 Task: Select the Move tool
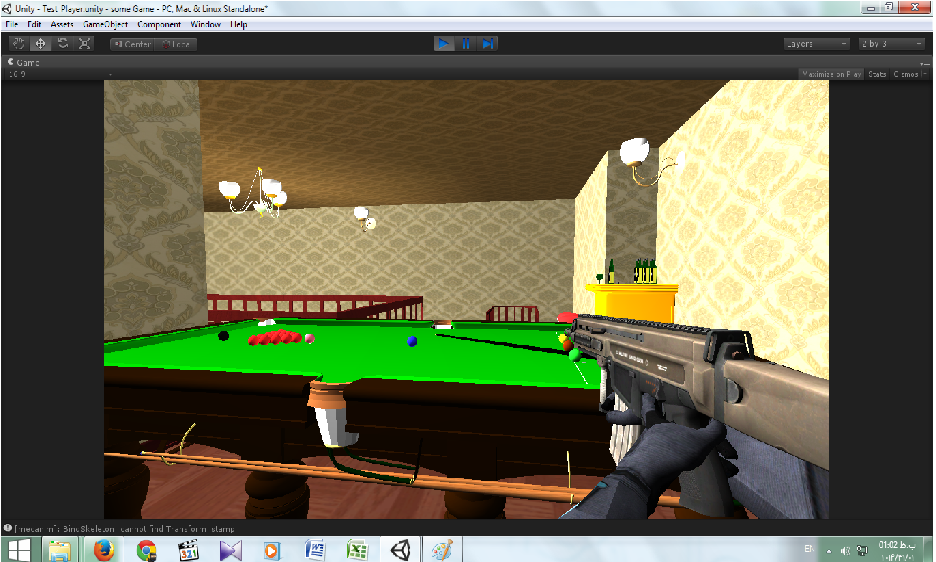[41, 44]
